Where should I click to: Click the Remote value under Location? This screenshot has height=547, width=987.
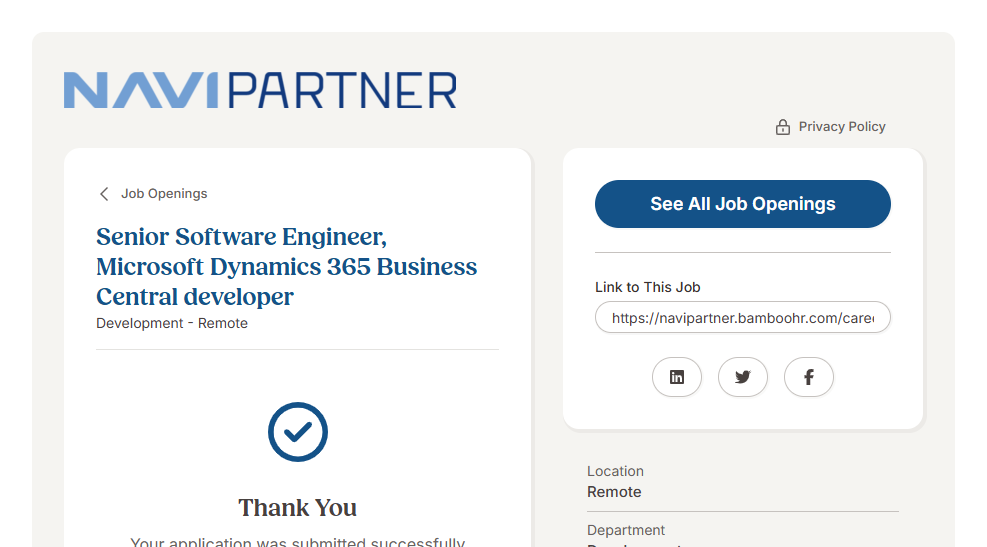click(x=614, y=492)
